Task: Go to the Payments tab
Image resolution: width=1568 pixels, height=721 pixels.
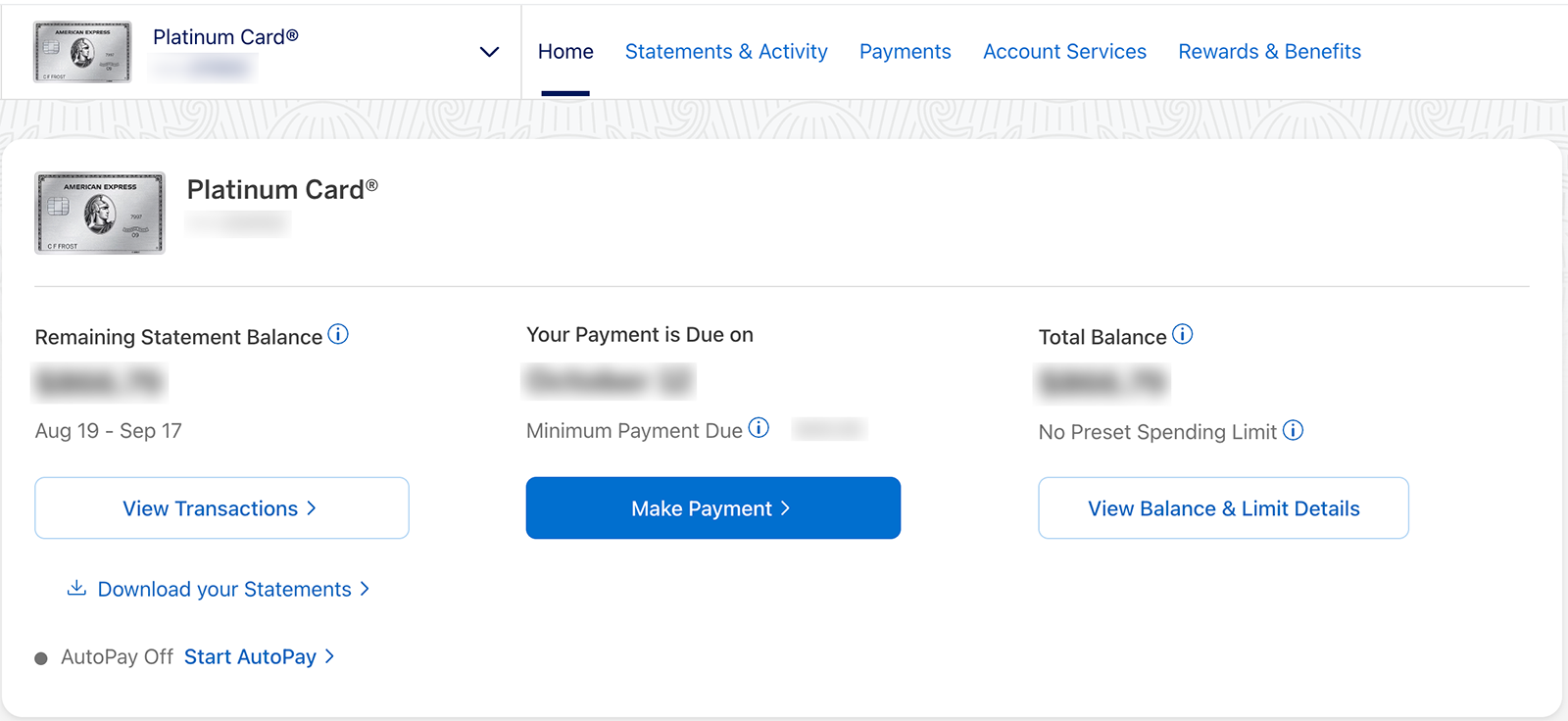Action: pyautogui.click(x=905, y=52)
